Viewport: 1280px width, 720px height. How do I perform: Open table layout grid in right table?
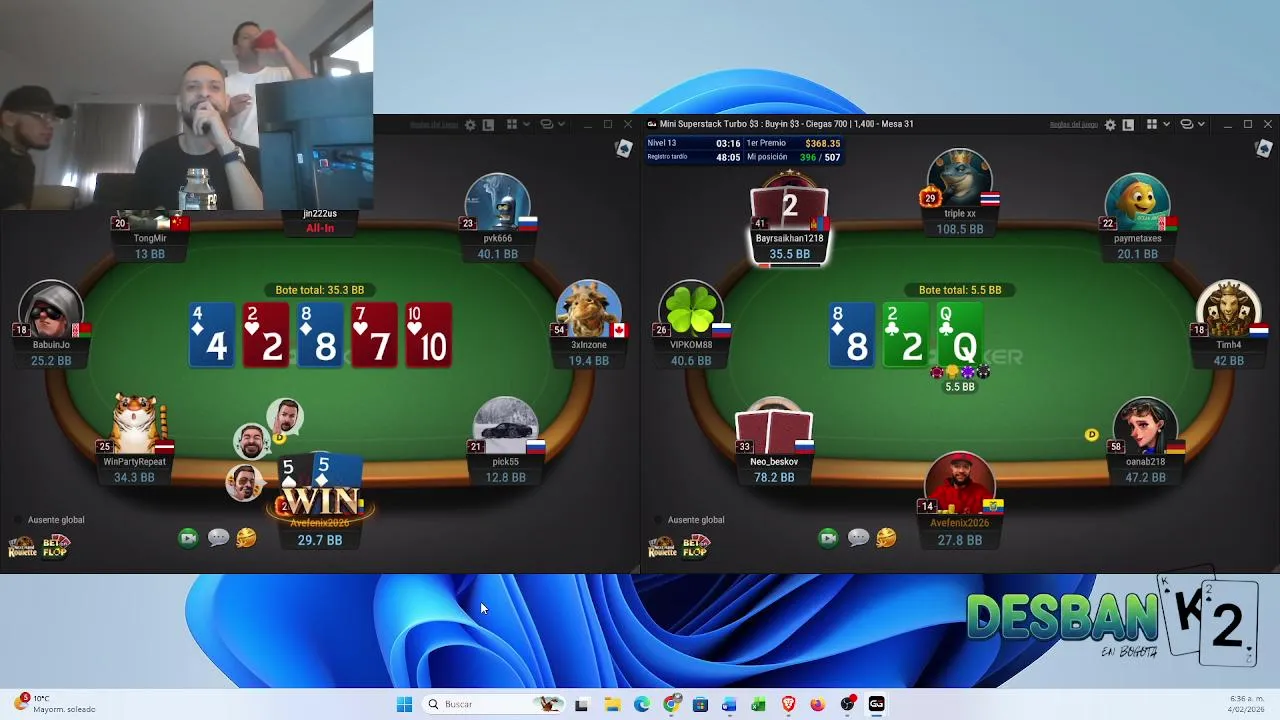point(1152,125)
